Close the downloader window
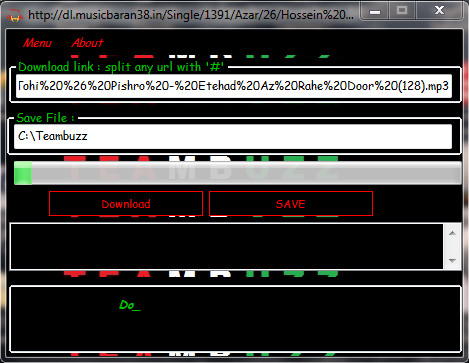Screen dimensions: 469x363 pos(440,11)
